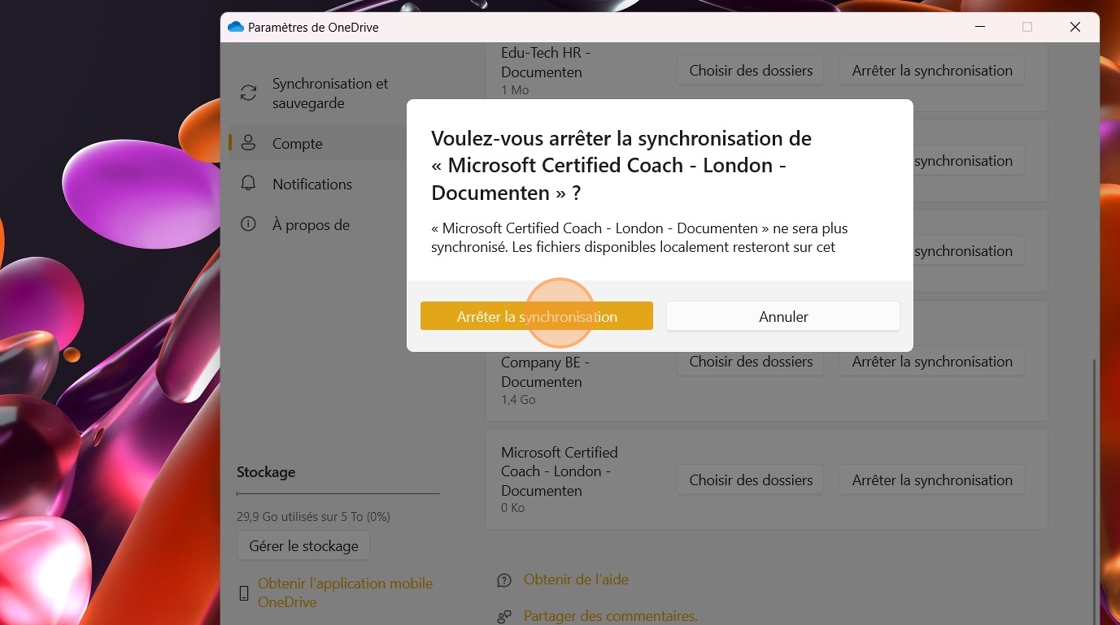The height and width of the screenshot is (625, 1120).
Task: Click Gérer le stockage button
Action: [x=304, y=546]
